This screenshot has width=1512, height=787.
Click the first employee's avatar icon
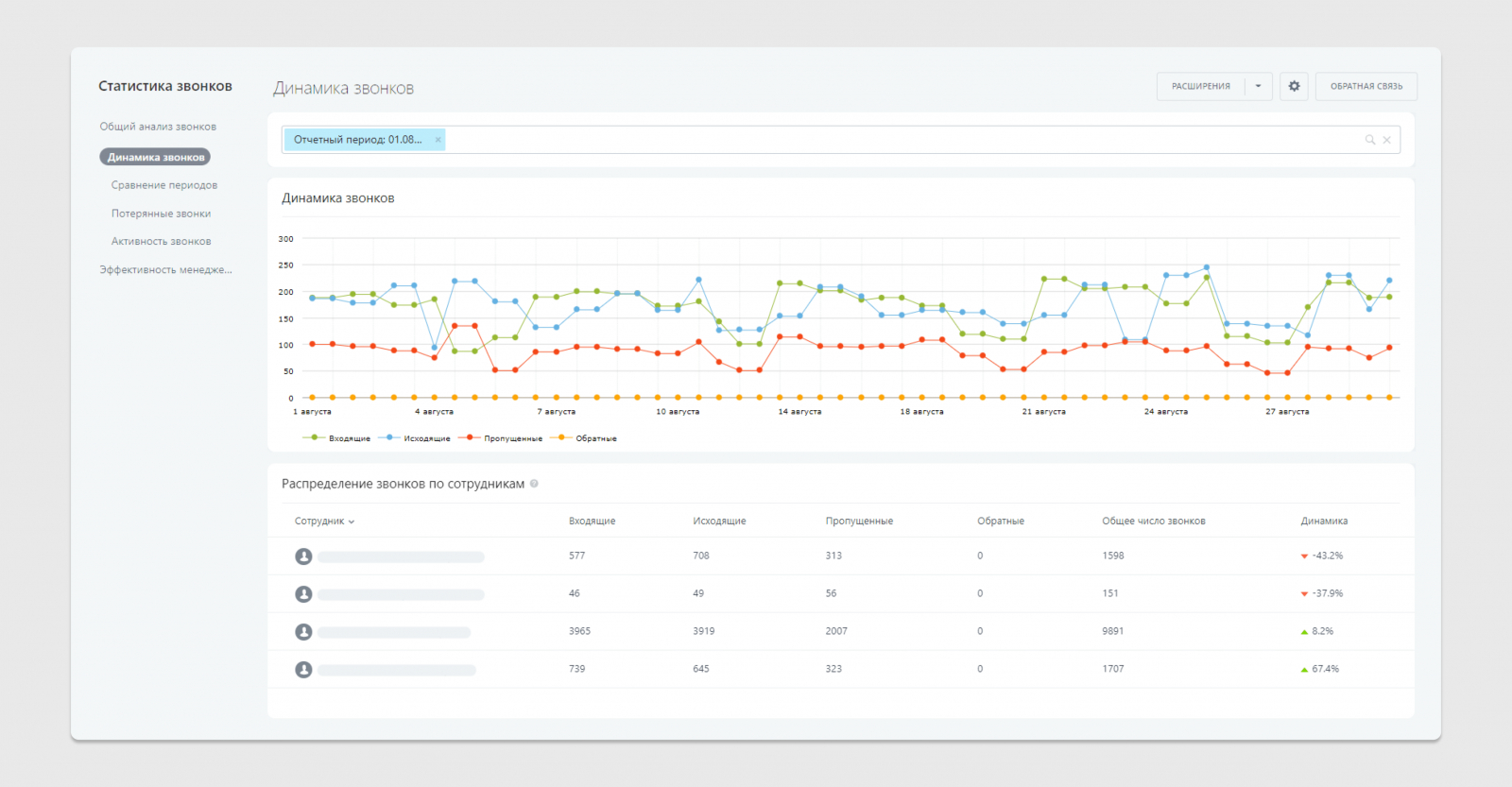pyautogui.click(x=303, y=556)
